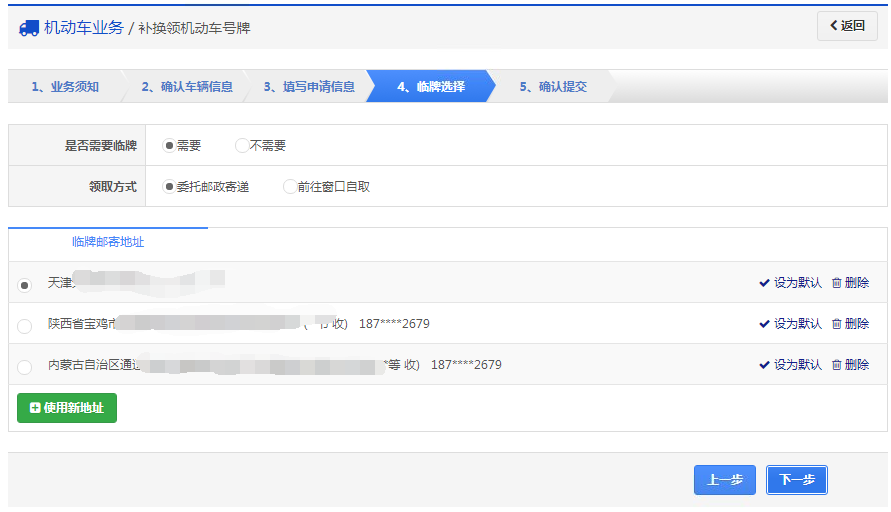891x512 pixels.
Task: Click trash icon in 陕西省宝鸡 address row
Action: coord(836,324)
